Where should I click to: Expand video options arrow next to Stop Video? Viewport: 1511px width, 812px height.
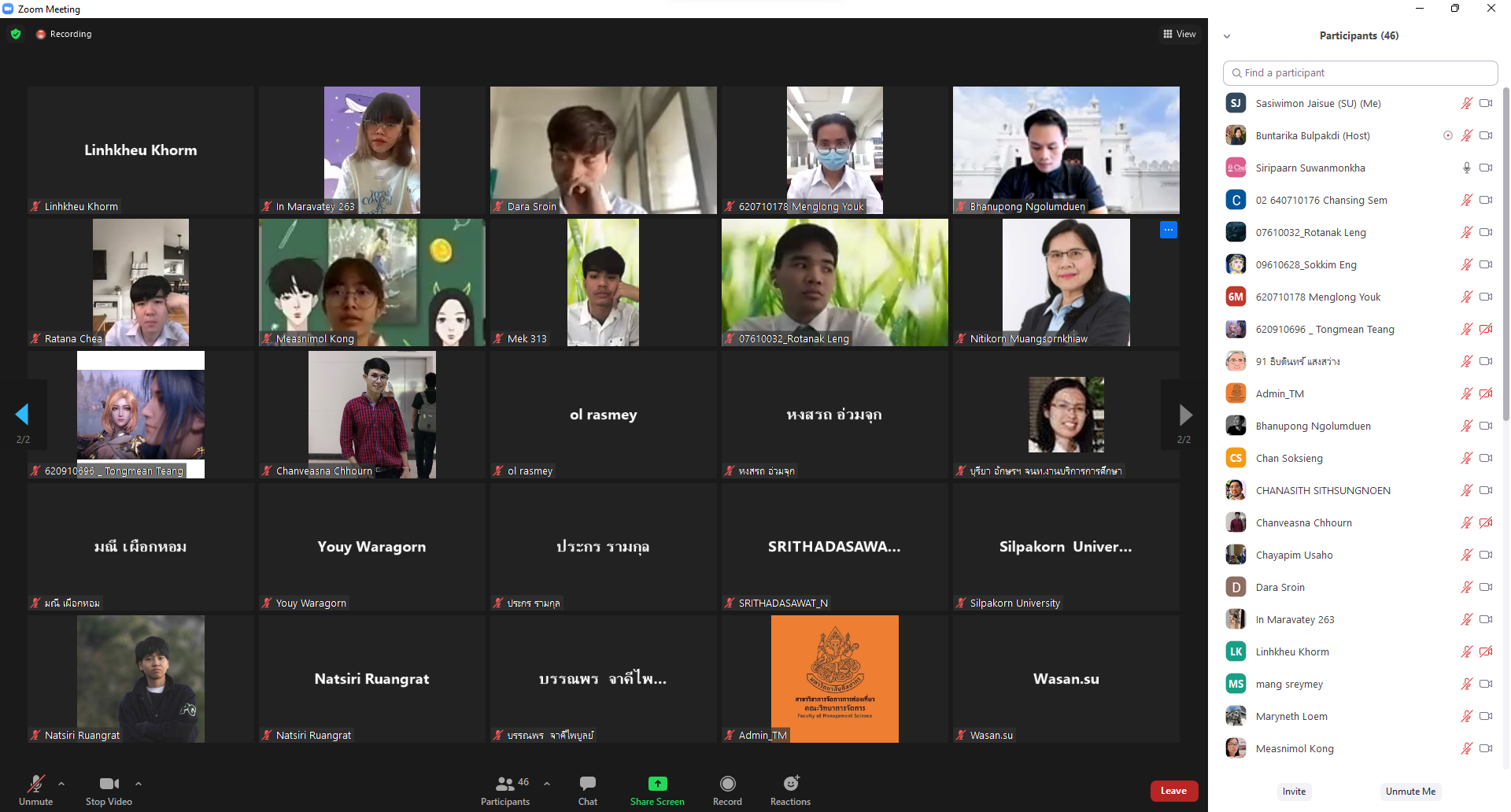coord(139,784)
